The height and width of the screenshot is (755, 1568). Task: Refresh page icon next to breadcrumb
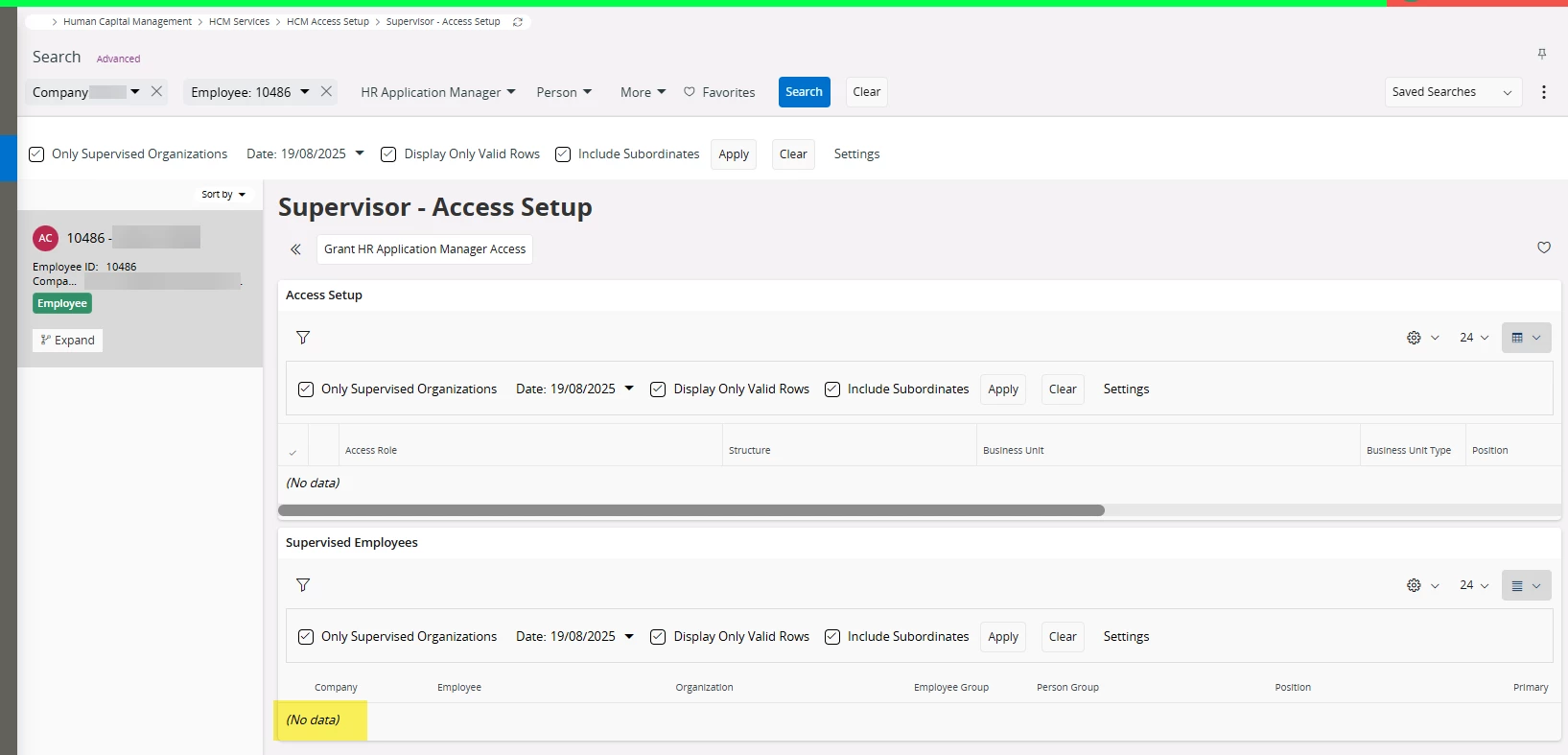point(518,22)
